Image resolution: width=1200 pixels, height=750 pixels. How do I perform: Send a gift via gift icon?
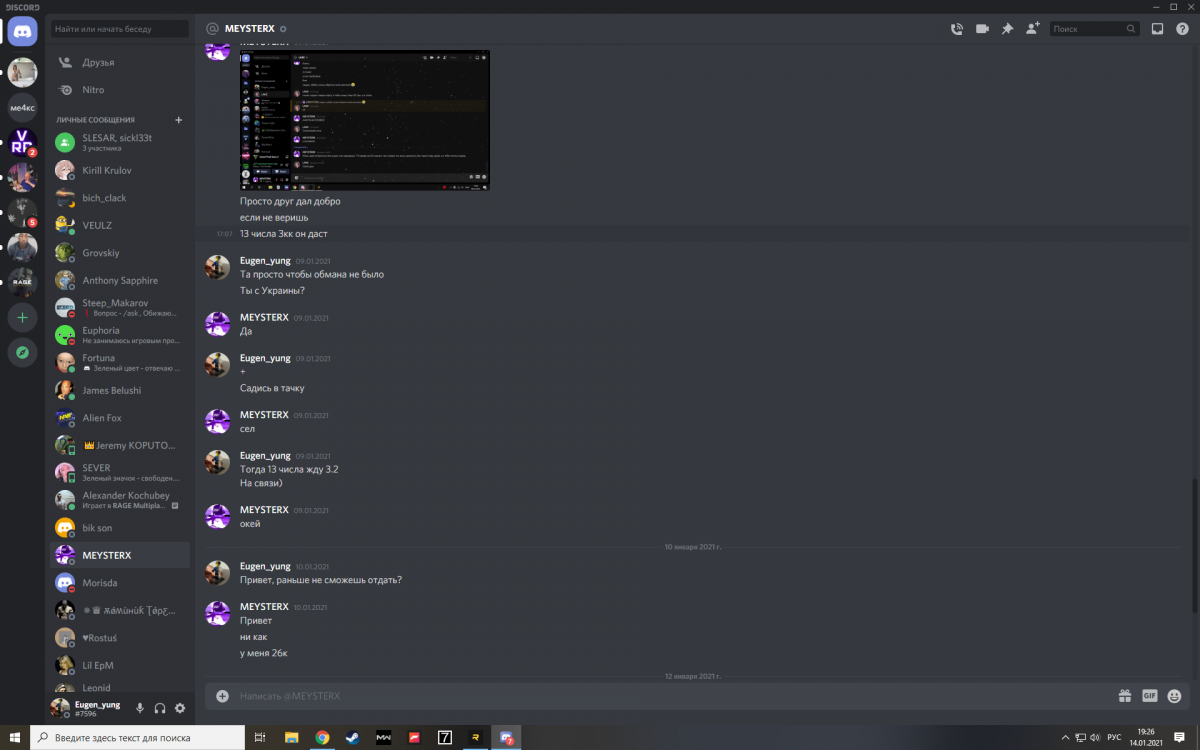point(1124,696)
